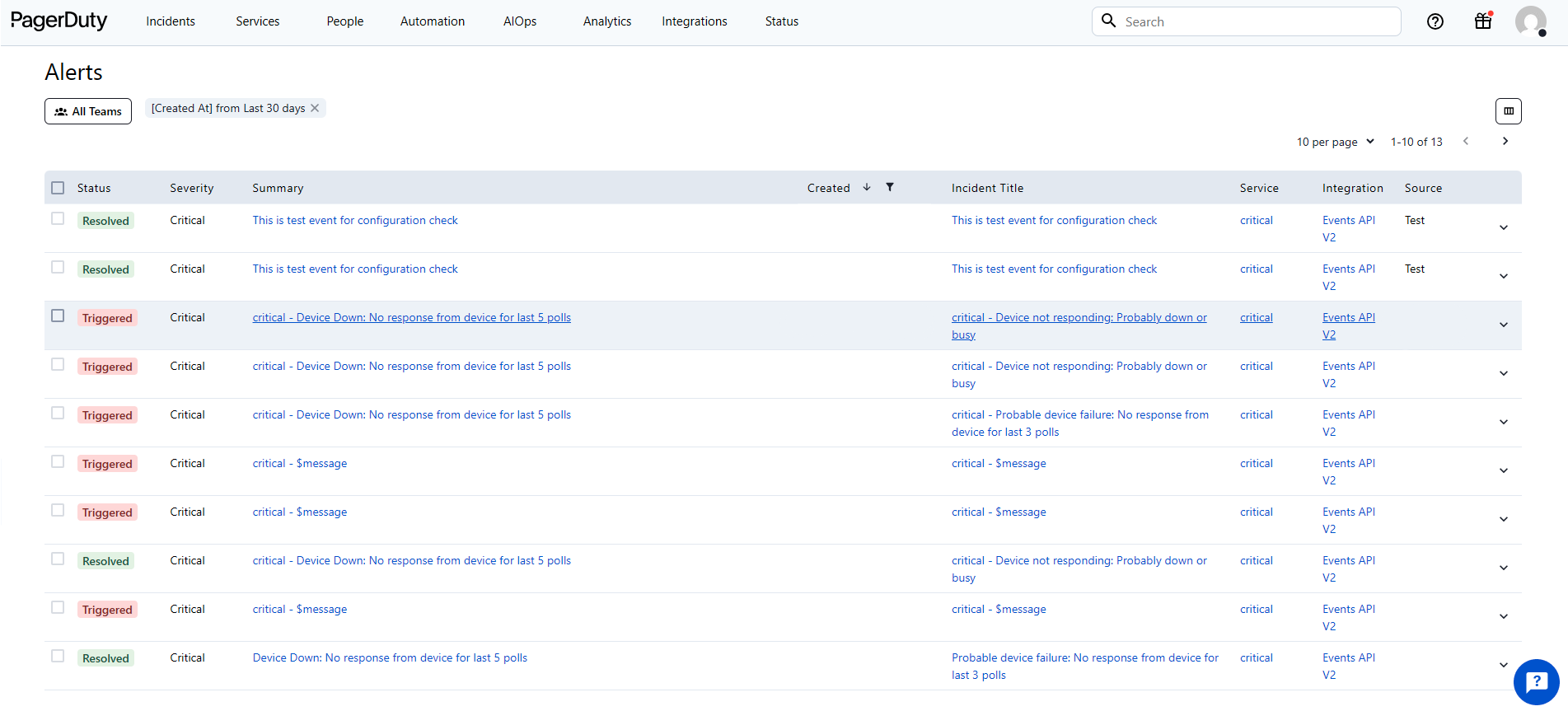The width and height of the screenshot is (1568, 711).
Task: Click the gift box what's new icon
Action: (x=1483, y=21)
